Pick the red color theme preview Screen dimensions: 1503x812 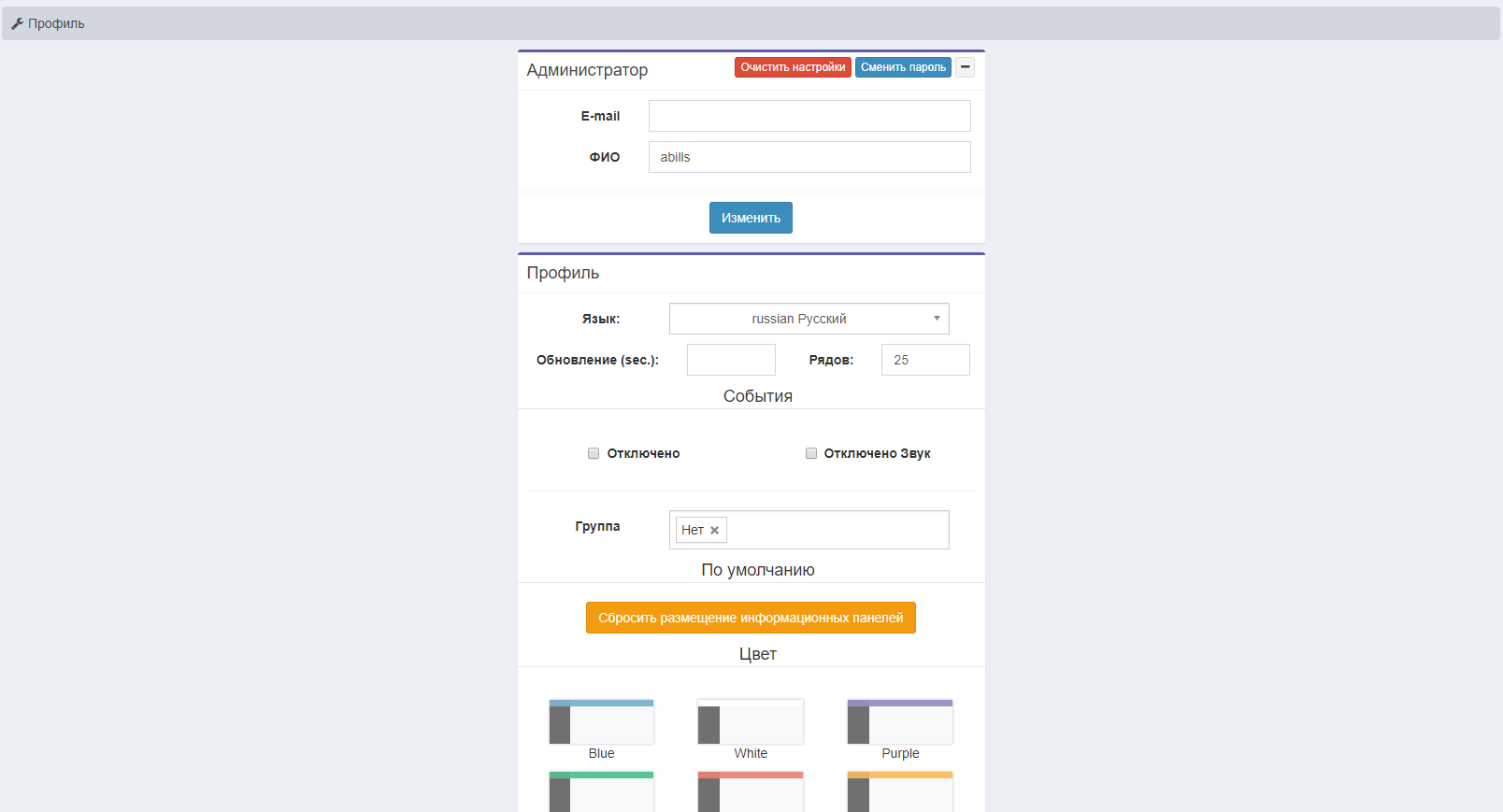(751, 791)
